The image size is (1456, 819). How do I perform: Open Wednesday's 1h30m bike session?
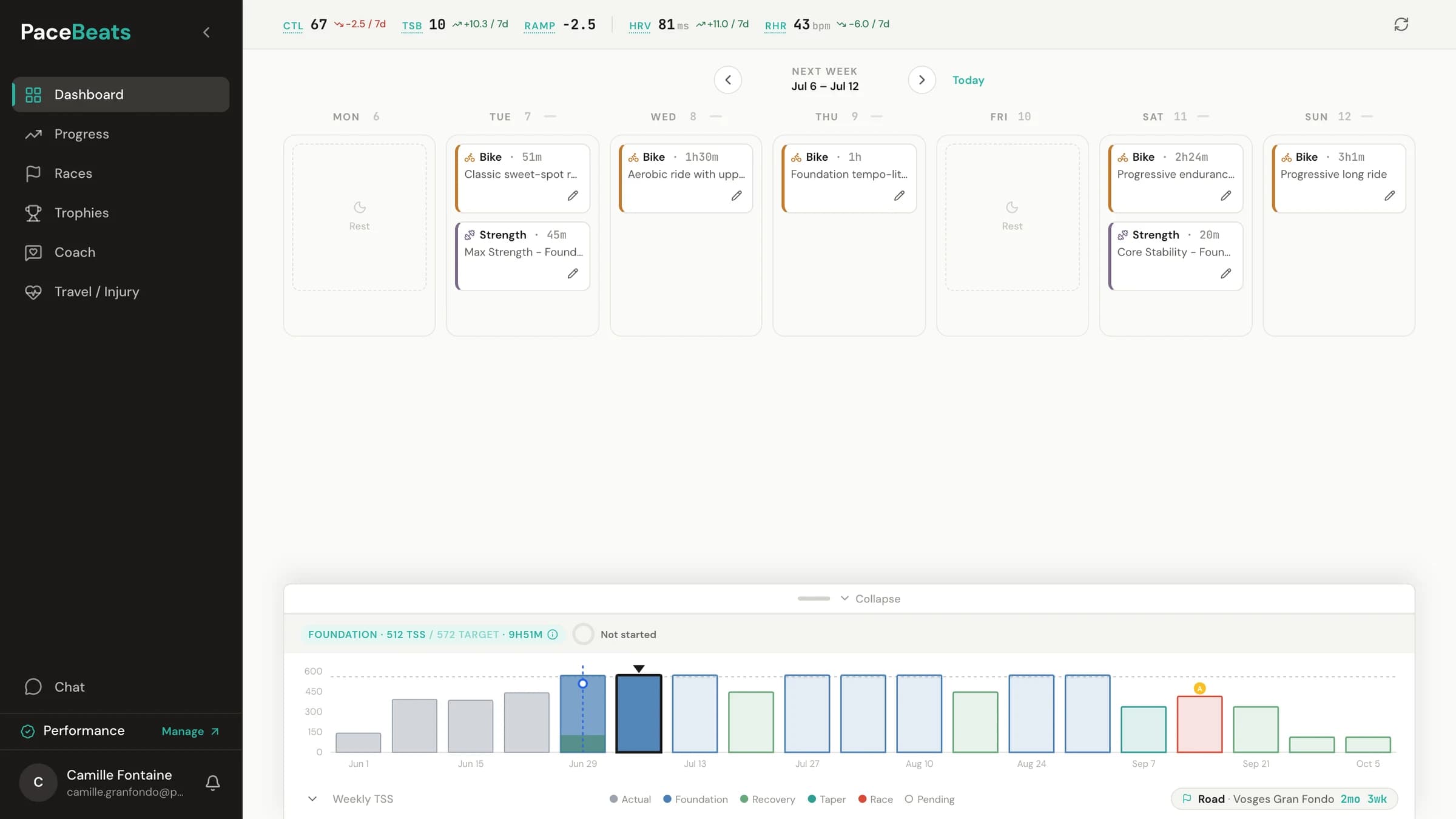pyautogui.click(x=686, y=178)
